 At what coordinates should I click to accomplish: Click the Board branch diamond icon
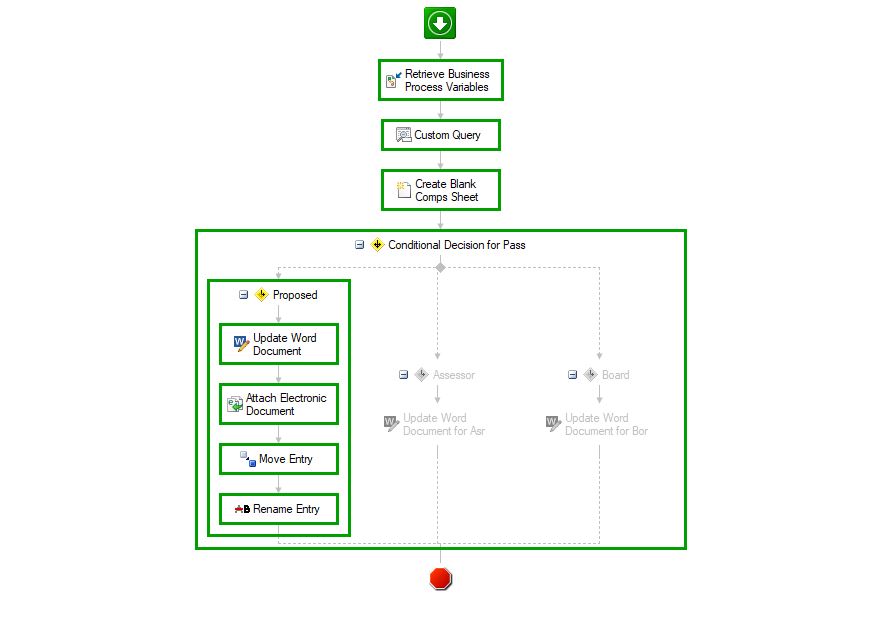click(590, 375)
